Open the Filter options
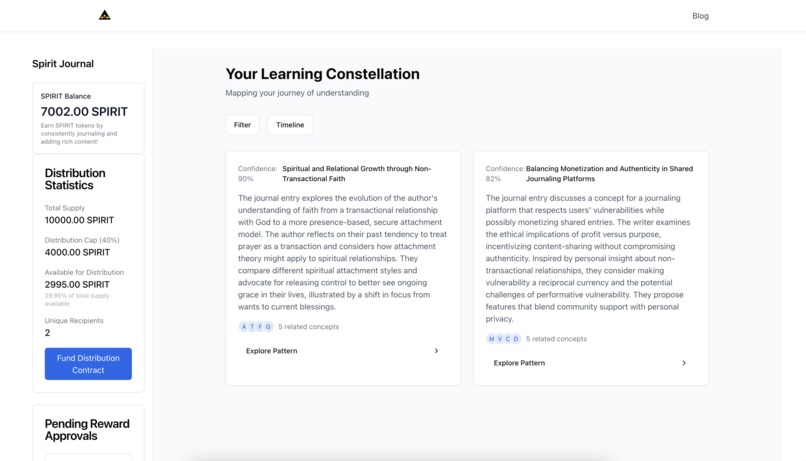 pyautogui.click(x=242, y=125)
